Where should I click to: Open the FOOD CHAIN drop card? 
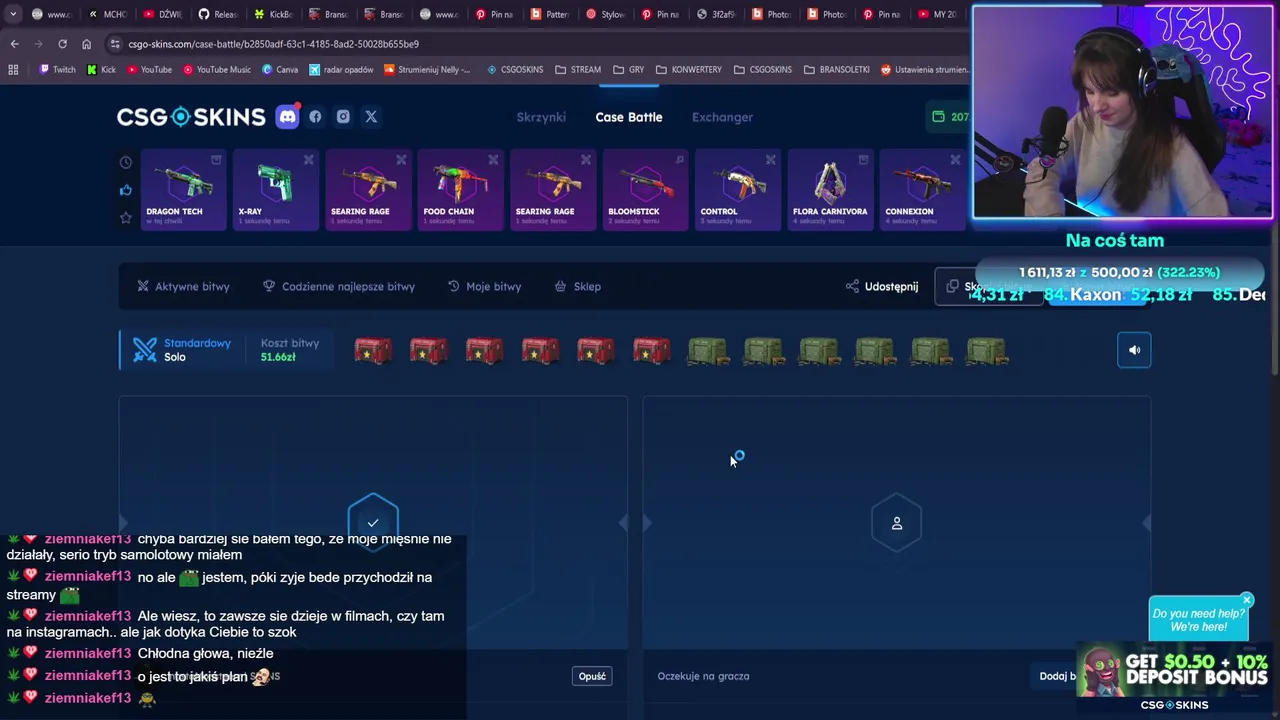(460, 189)
